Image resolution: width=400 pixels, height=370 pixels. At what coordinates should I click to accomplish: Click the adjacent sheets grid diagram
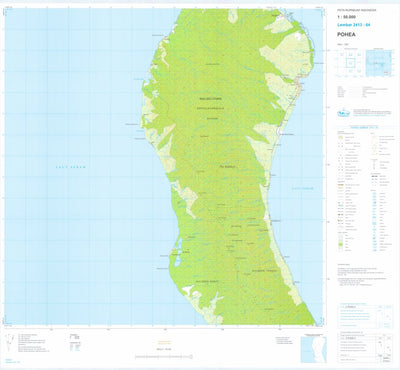(350, 62)
